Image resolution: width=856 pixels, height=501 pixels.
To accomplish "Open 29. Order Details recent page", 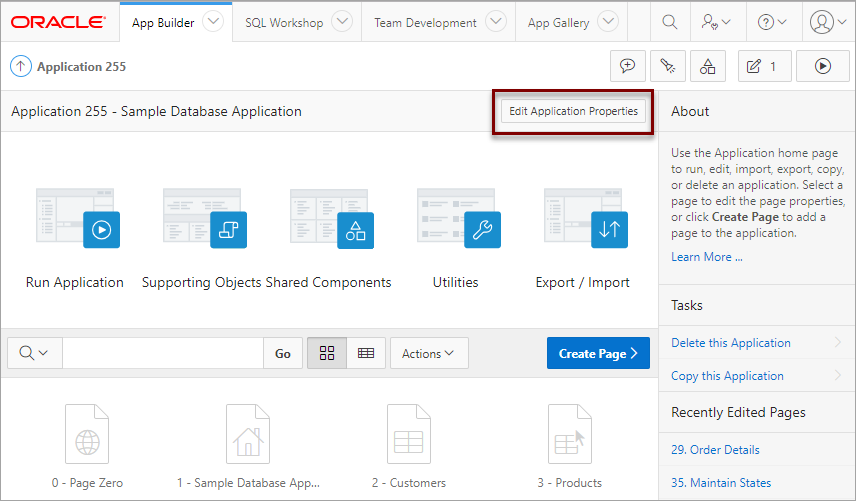I will 715,450.
